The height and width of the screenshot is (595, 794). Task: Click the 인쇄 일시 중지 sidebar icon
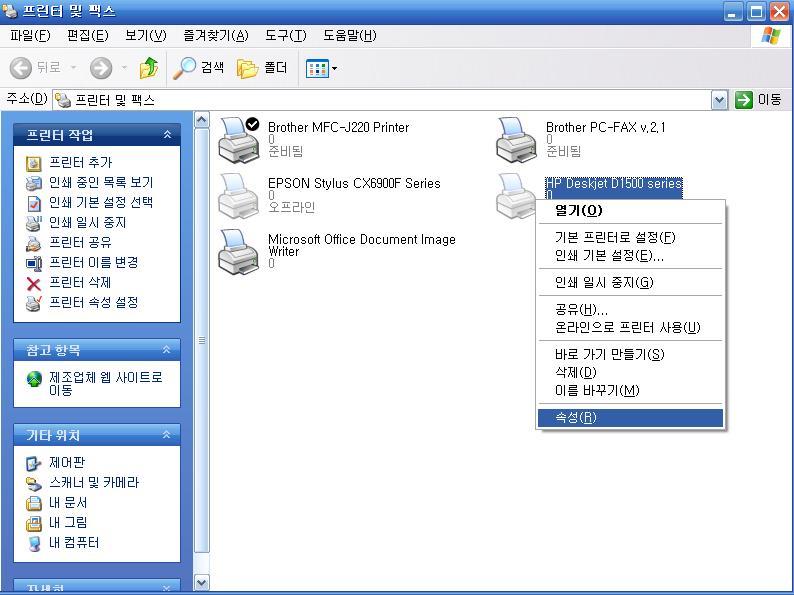click(33, 223)
